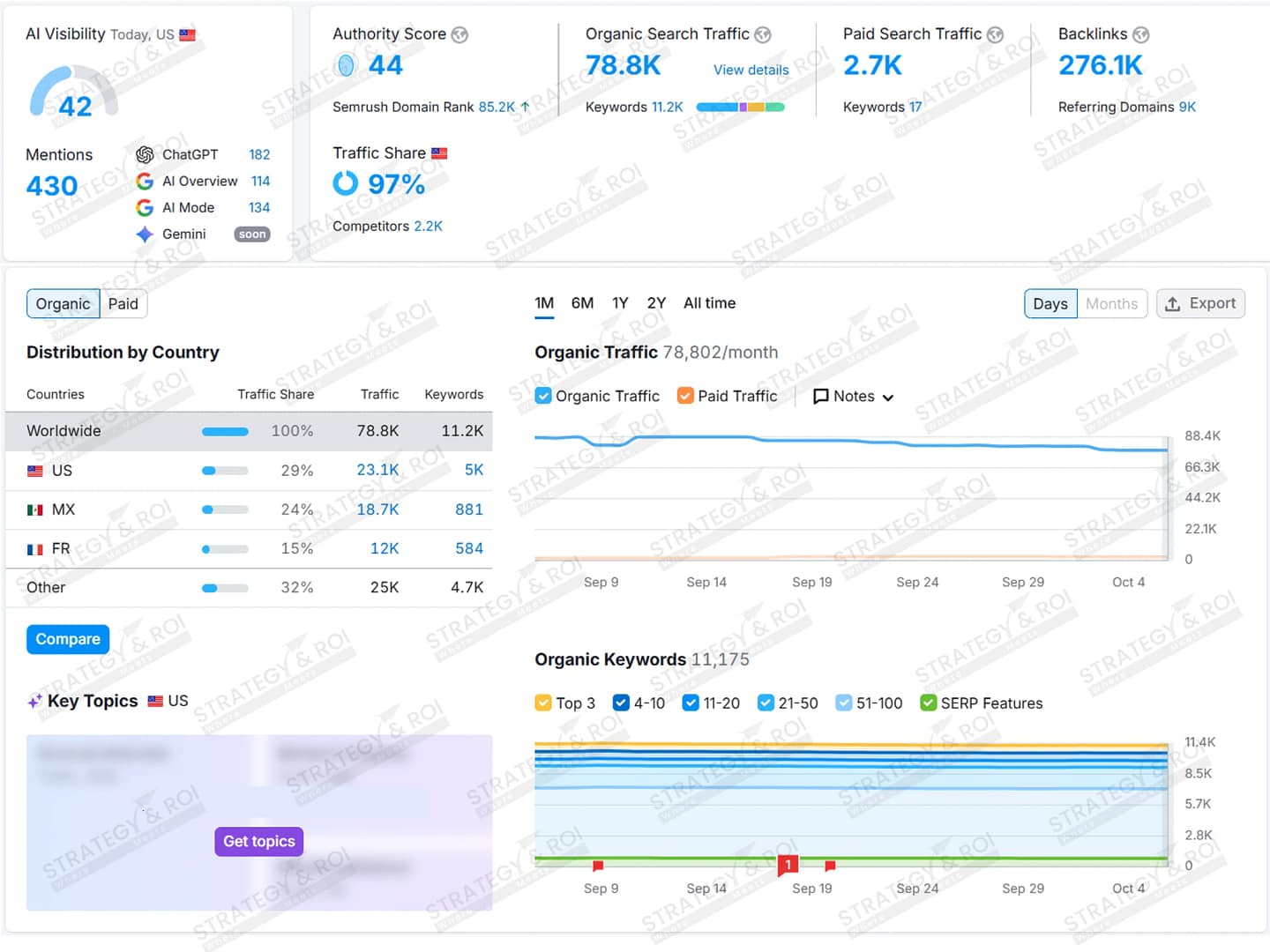Select the 6M time range tab
Image resolution: width=1270 pixels, height=952 pixels.
click(582, 303)
